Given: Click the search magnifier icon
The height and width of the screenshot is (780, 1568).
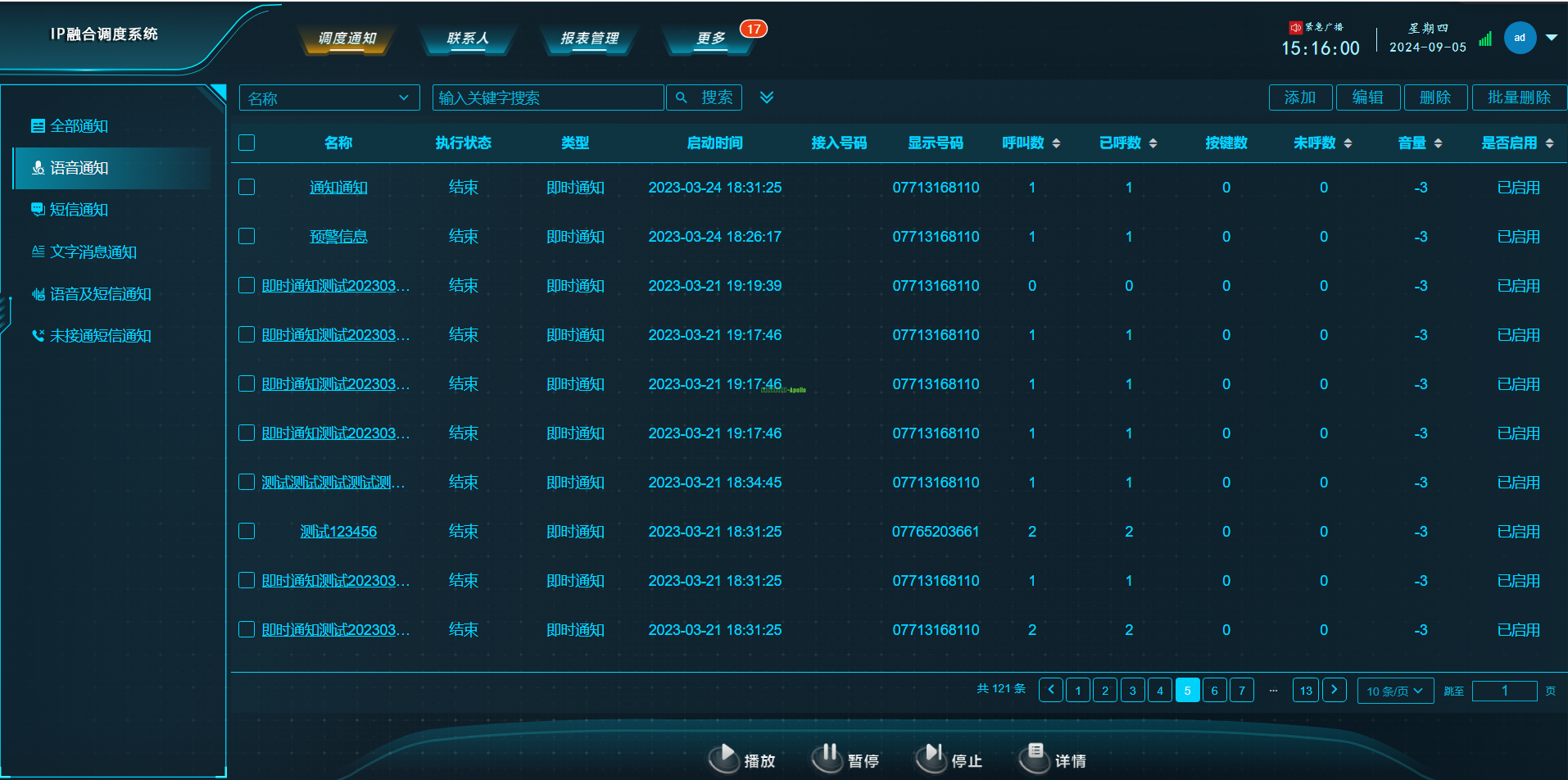Looking at the screenshot, I should (x=682, y=97).
